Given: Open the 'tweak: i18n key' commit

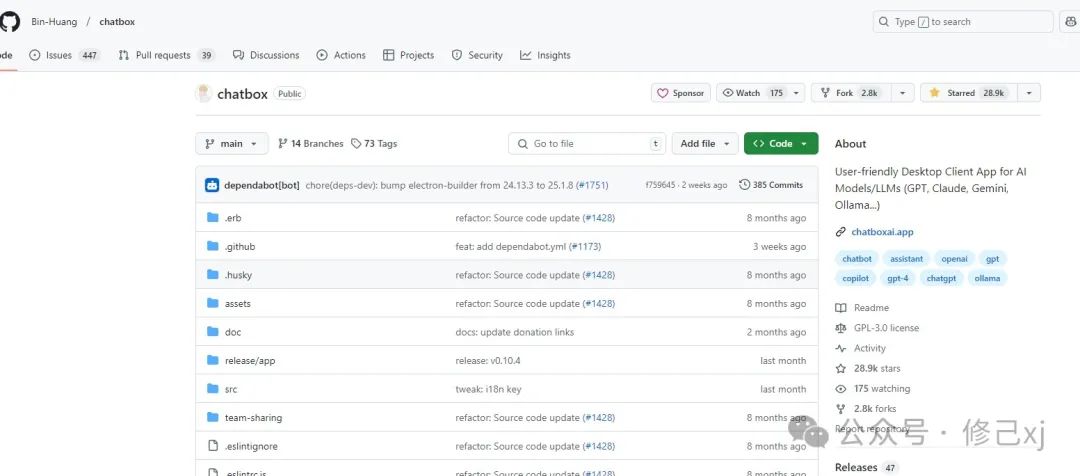Looking at the screenshot, I should click(x=488, y=389).
